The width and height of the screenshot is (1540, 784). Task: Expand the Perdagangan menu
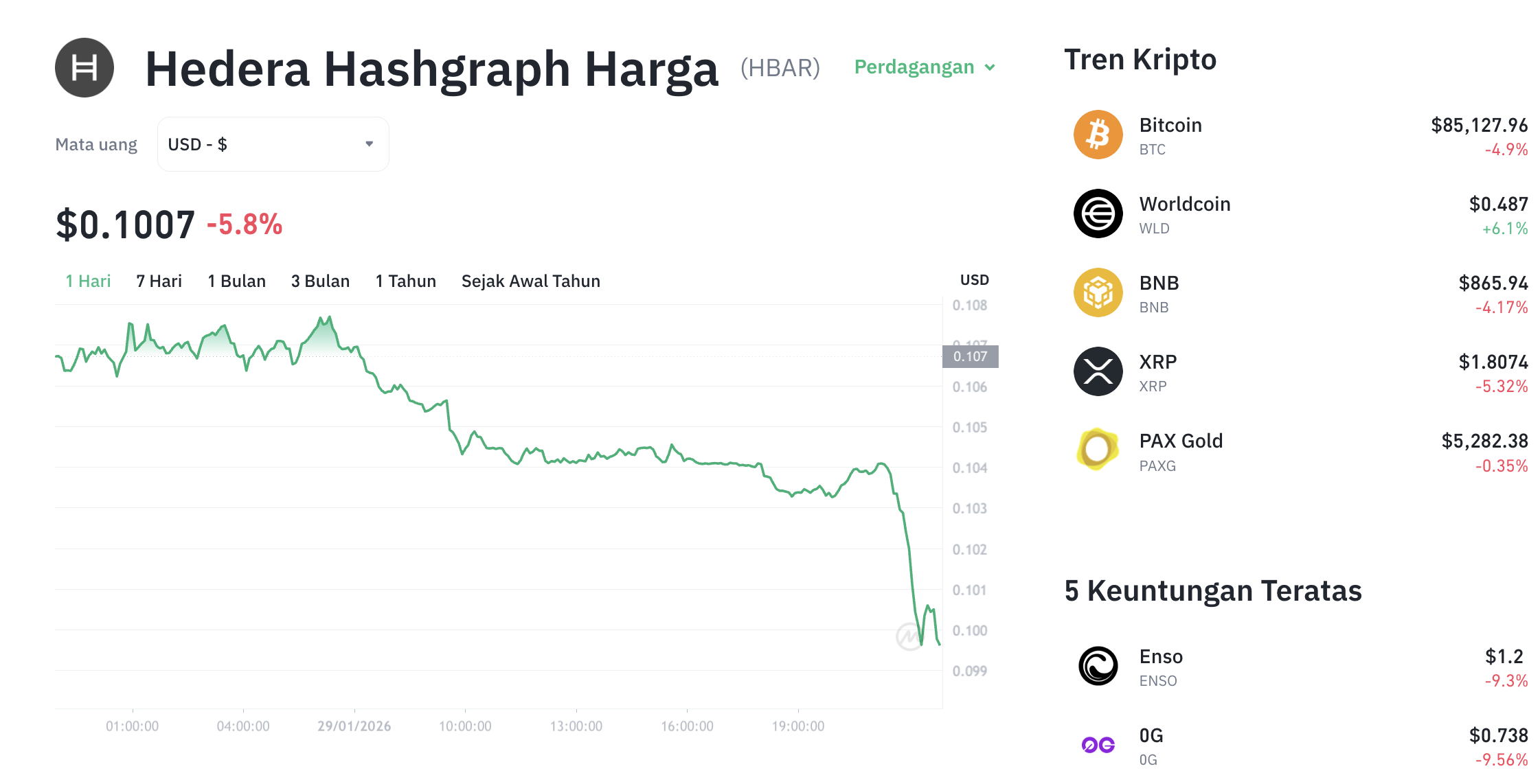click(924, 67)
